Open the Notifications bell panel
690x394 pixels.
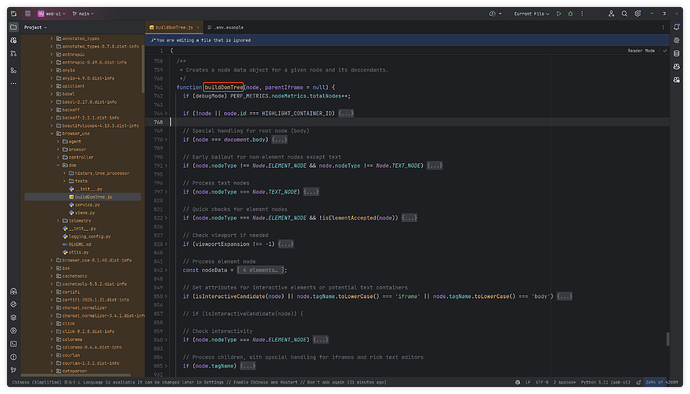click(676, 27)
